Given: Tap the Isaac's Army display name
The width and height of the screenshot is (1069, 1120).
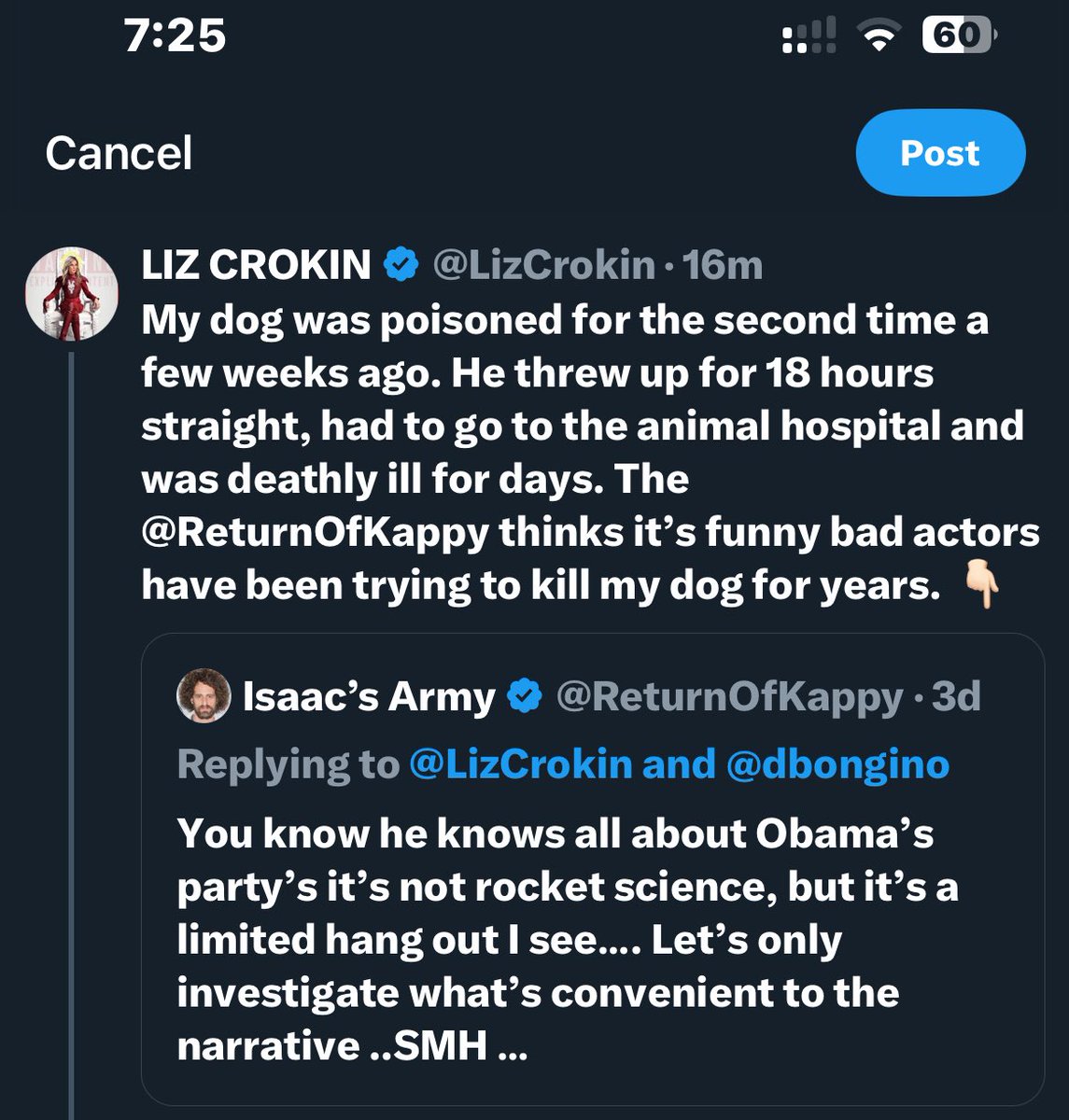Looking at the screenshot, I should 369,696.
